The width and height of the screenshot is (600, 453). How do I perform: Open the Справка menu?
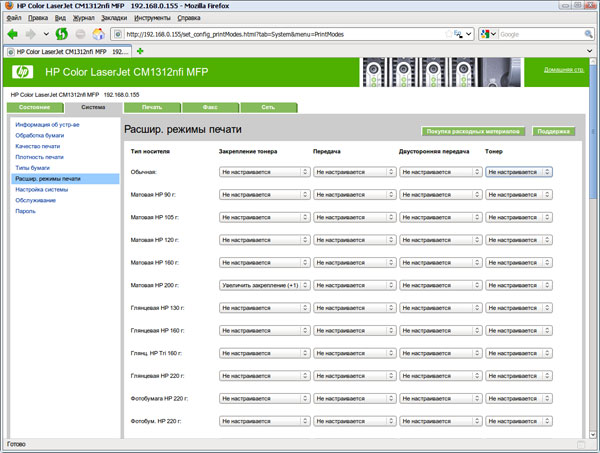point(189,18)
